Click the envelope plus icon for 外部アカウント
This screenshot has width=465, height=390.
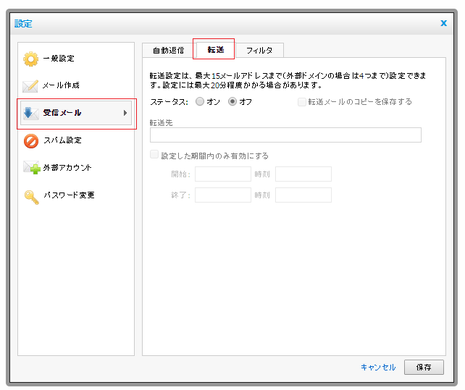(x=32, y=168)
